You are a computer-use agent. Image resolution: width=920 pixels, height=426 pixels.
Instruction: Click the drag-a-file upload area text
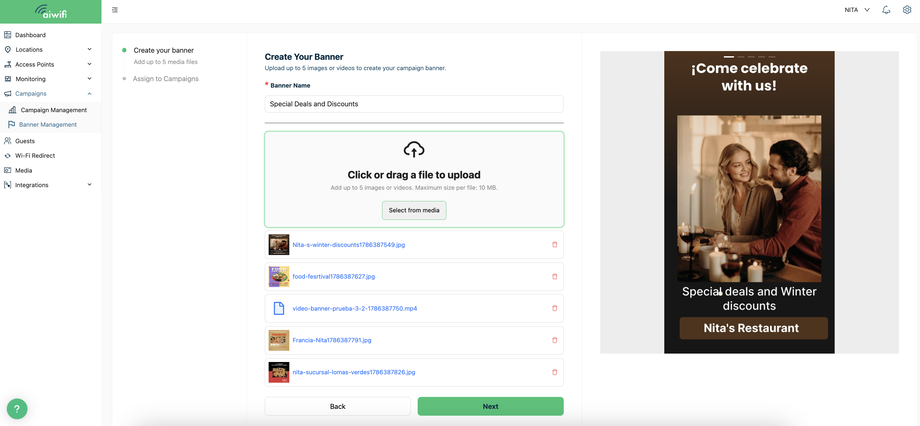[414, 175]
